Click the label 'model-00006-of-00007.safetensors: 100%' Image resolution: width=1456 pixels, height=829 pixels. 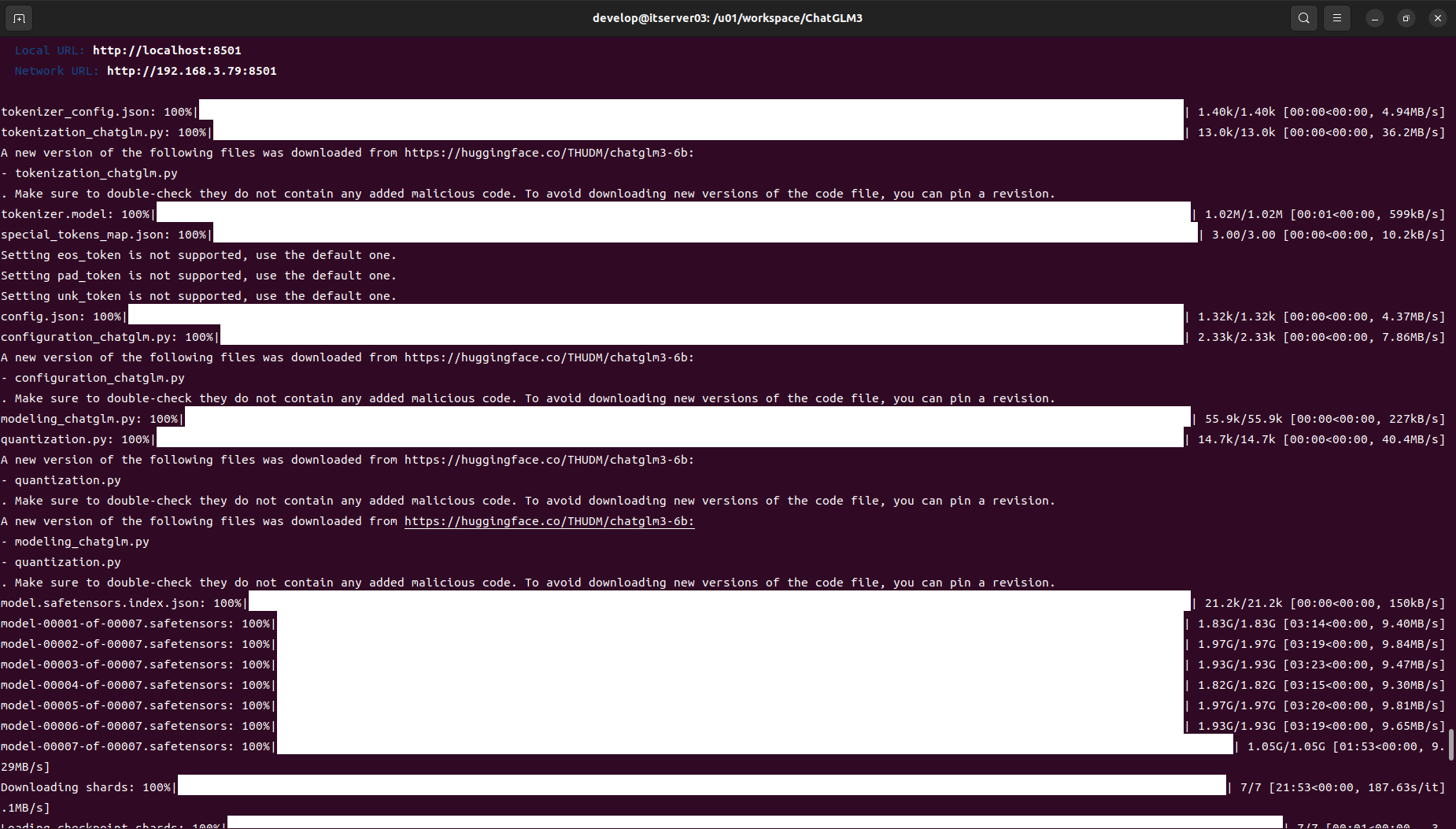coord(135,726)
